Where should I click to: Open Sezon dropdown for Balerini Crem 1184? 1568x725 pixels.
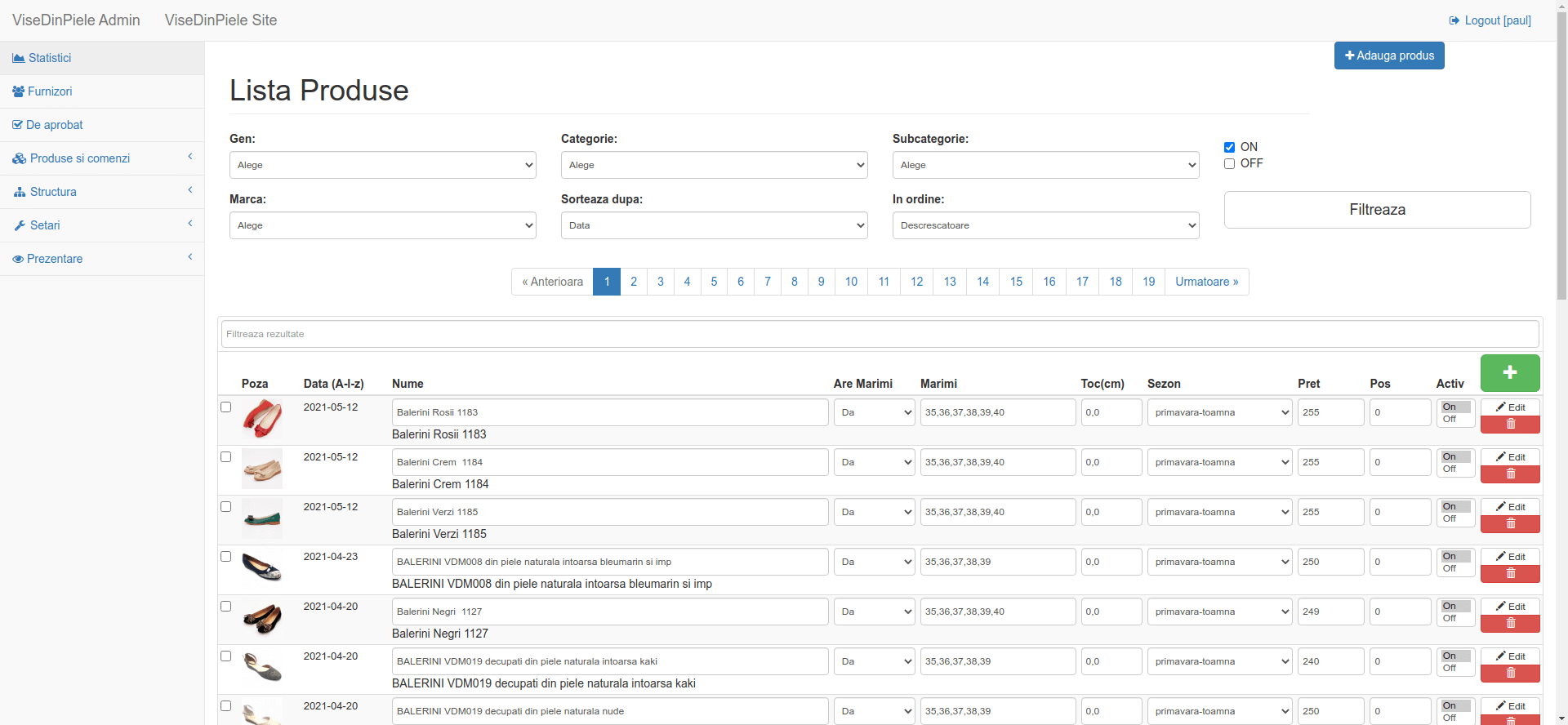point(1220,462)
